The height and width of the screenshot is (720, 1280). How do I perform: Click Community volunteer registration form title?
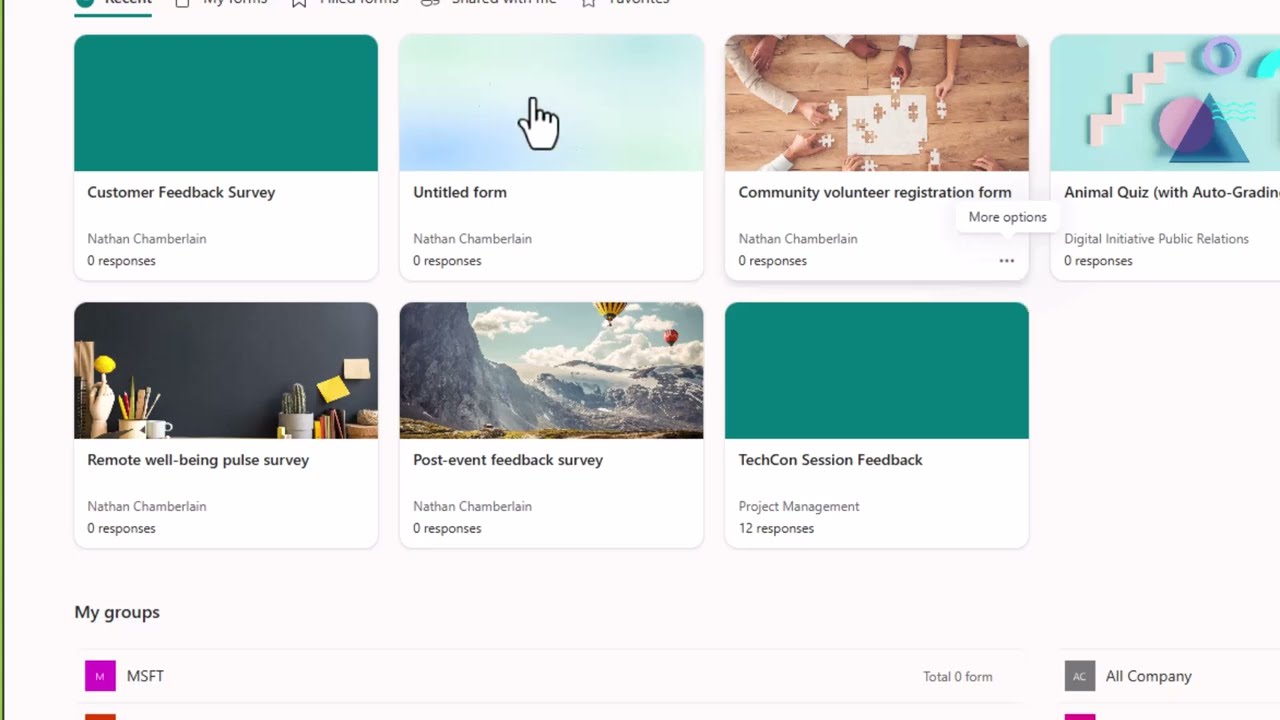click(875, 192)
